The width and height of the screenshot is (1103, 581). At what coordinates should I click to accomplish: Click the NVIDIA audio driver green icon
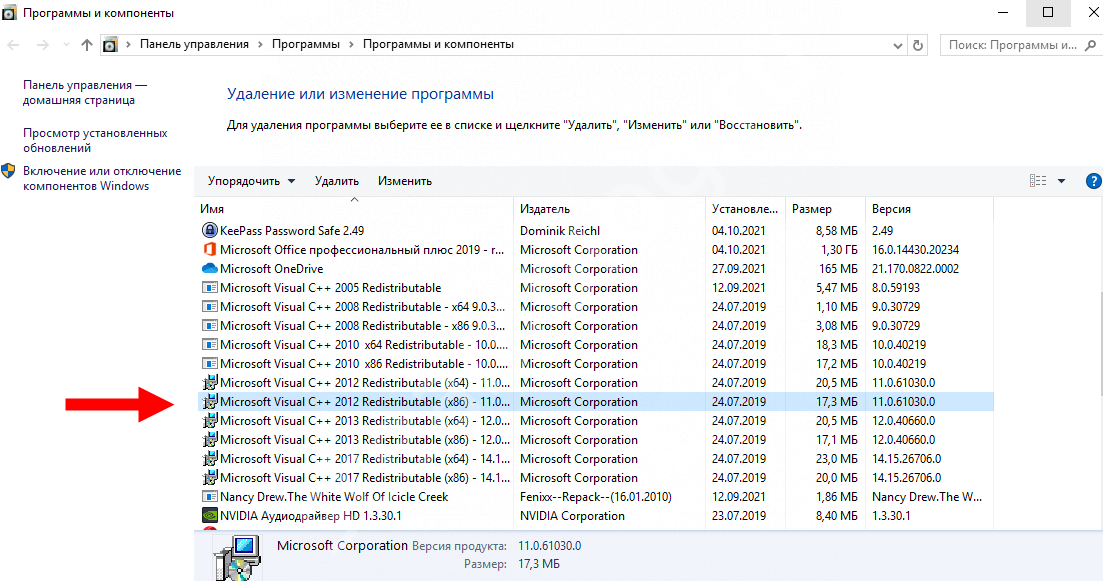[210, 515]
